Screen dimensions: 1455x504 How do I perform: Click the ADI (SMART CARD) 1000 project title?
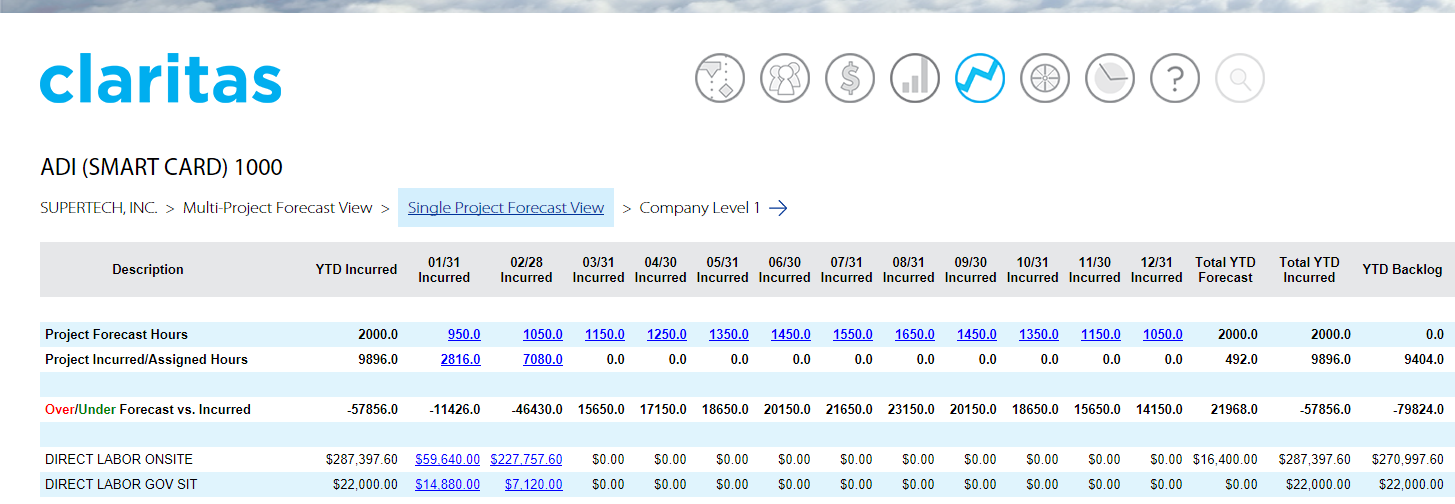161,168
